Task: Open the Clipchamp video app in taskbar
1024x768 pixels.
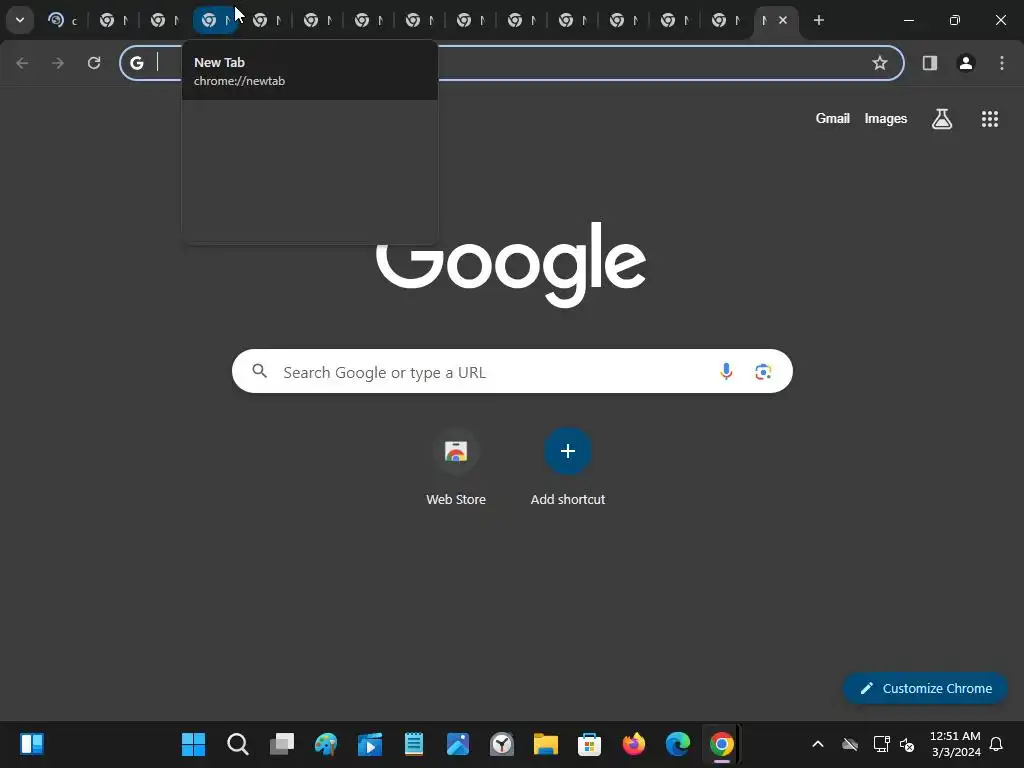Action: [370, 744]
